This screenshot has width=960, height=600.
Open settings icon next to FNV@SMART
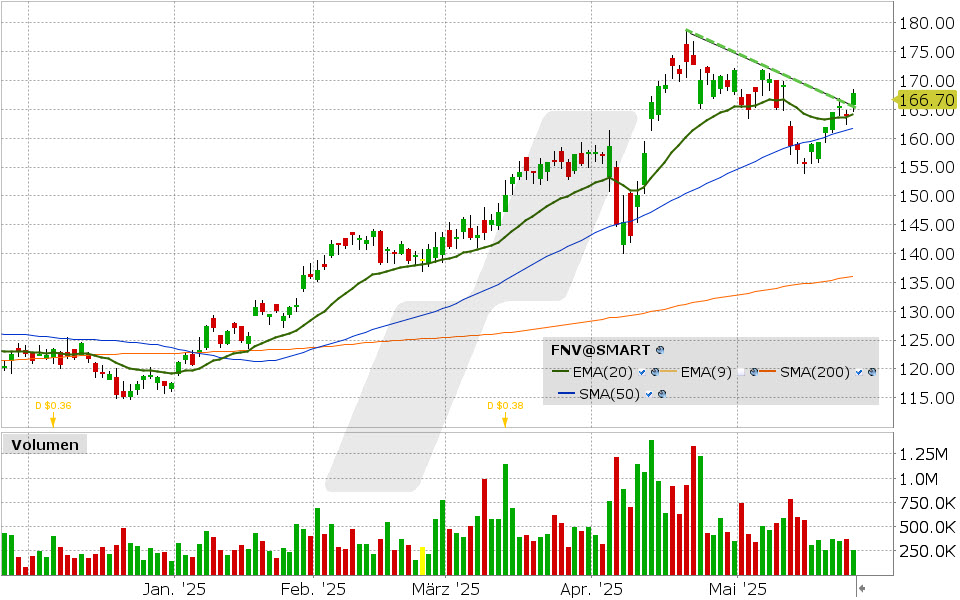(660, 350)
